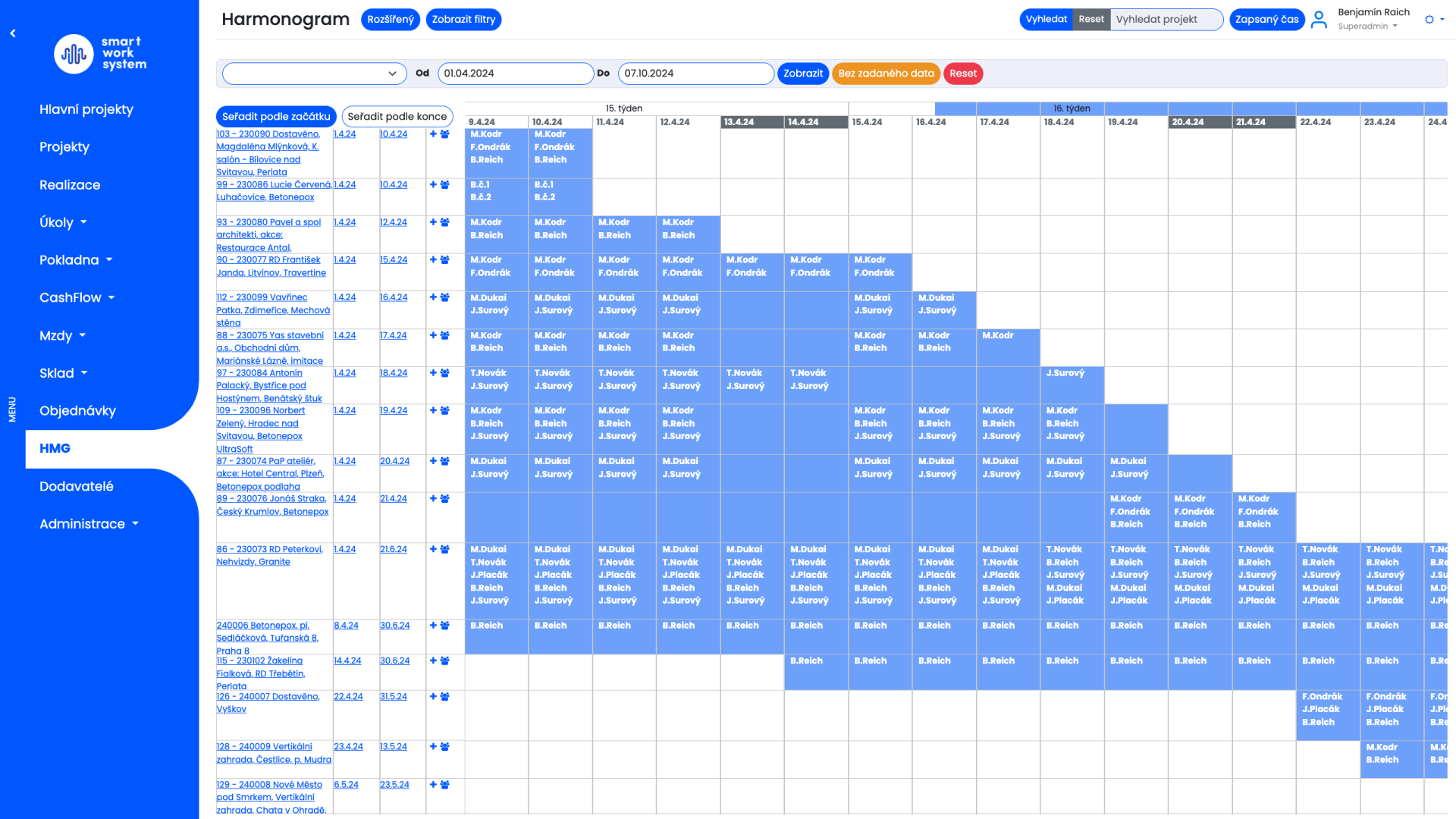Viewport: 1456px width, 819px height.
Task: Expand the Superadmin role dropdown
Action: (1368, 27)
